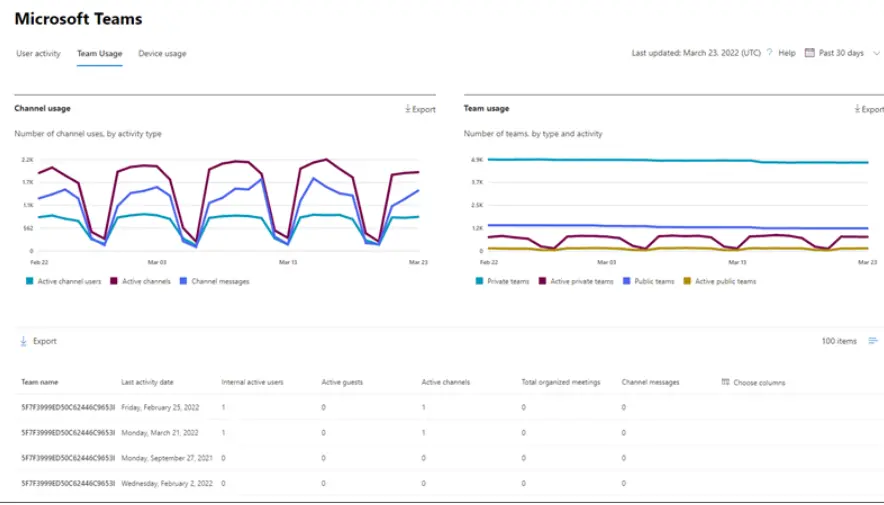884x505 pixels.
Task: Click the Choose columns icon
Action: [726, 382]
